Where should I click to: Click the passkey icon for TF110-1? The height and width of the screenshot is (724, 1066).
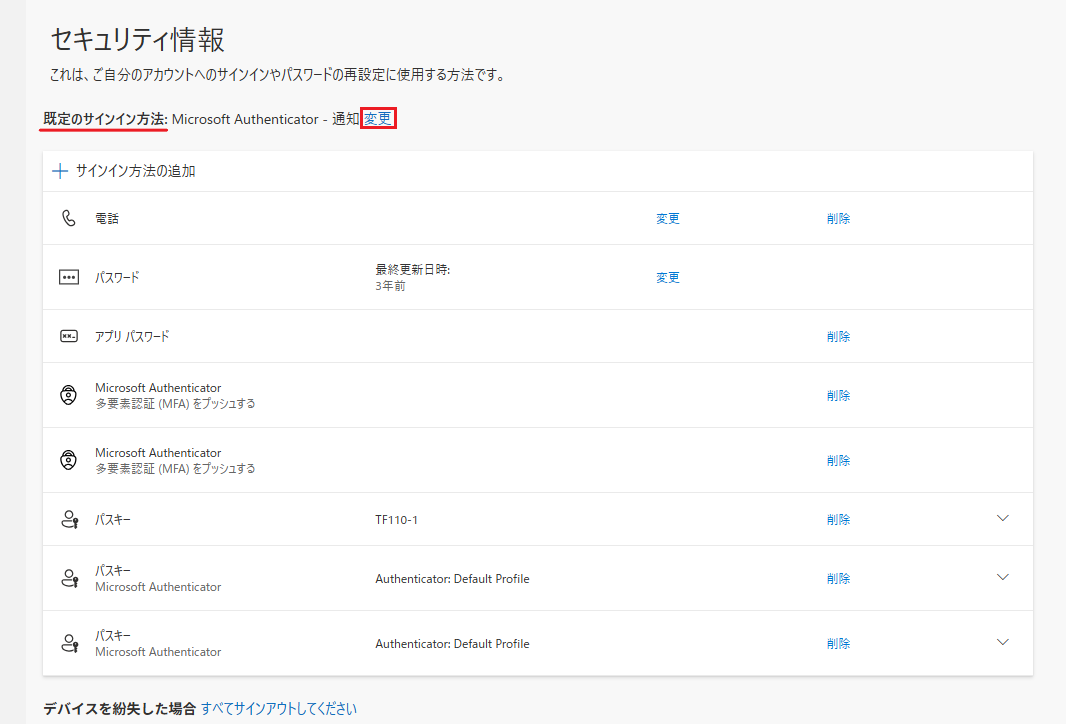coord(69,519)
